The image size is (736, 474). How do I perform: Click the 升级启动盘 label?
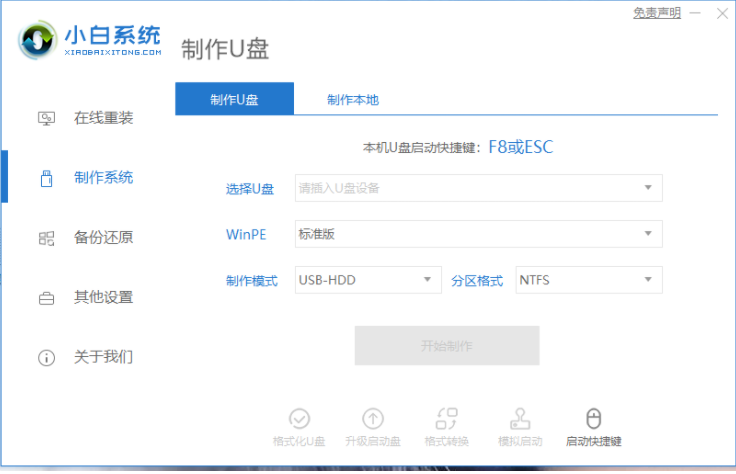tap(373, 442)
